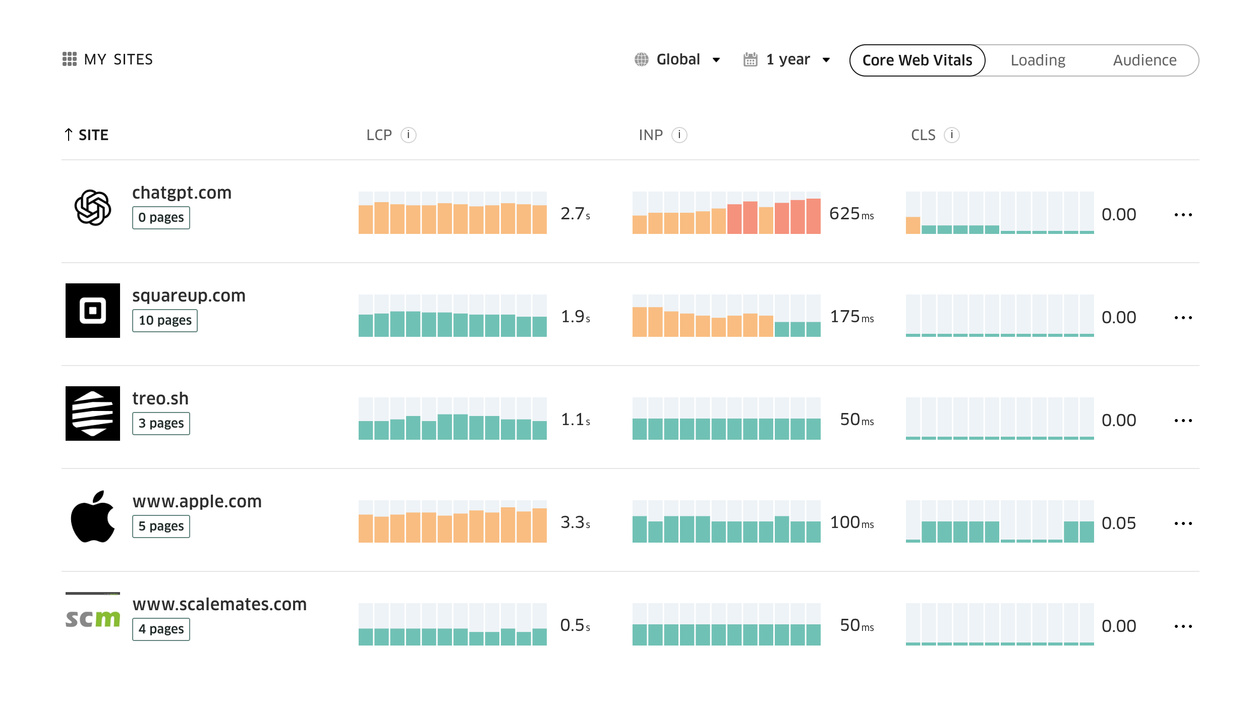Switch to the Audience view
Screen dimensions: 1256x714
tap(1144, 61)
